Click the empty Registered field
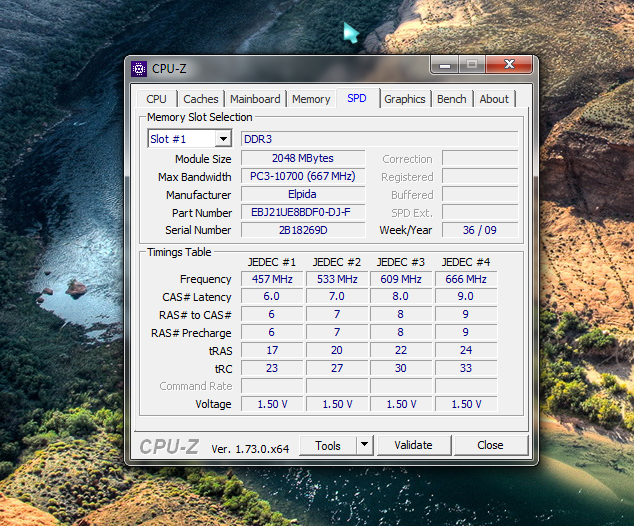 [480, 176]
